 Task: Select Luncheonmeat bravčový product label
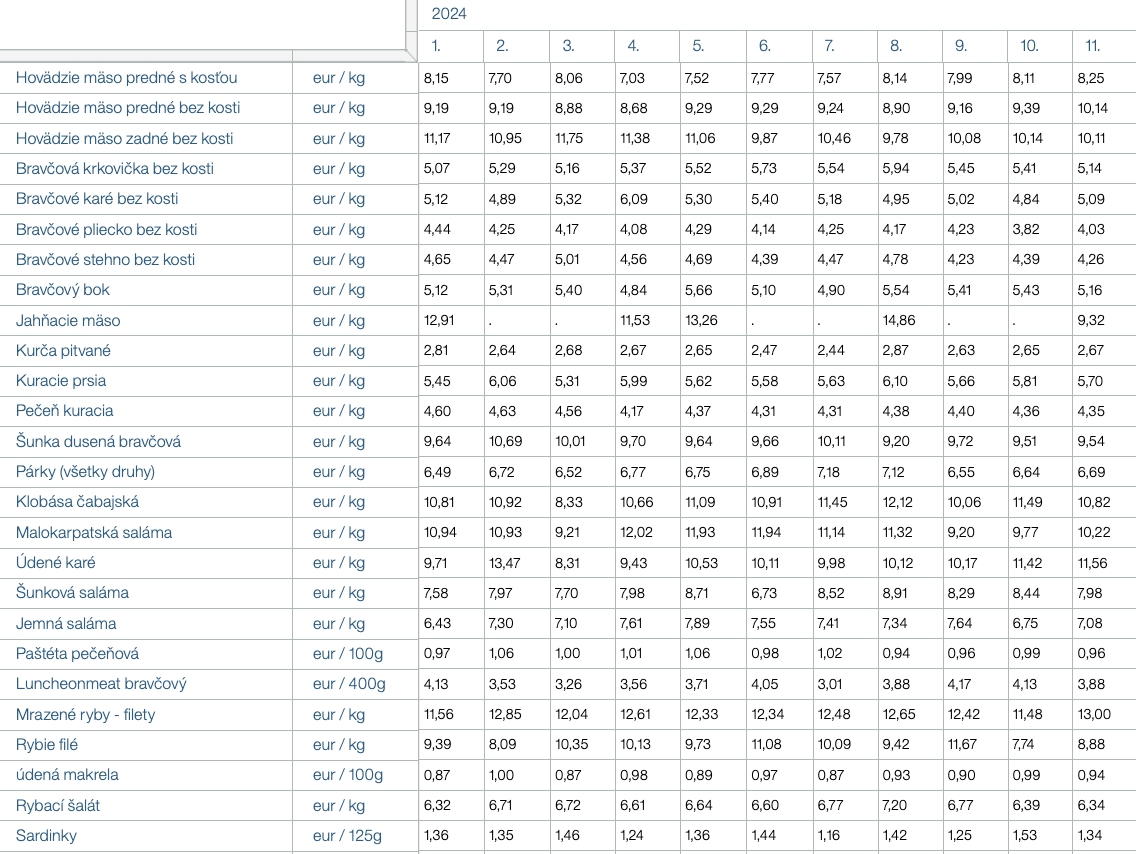click(x=101, y=684)
